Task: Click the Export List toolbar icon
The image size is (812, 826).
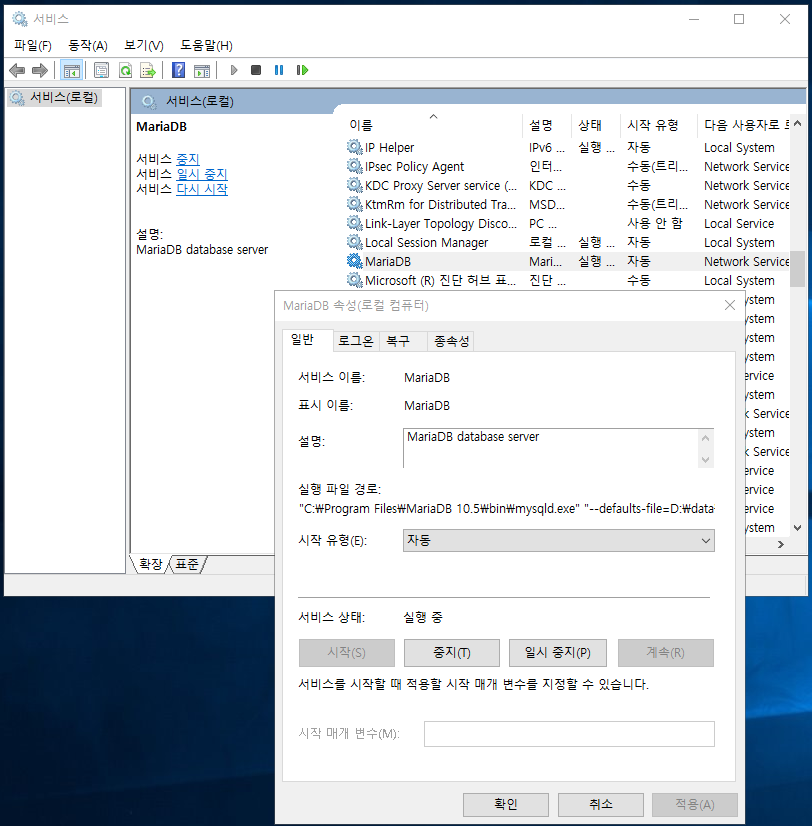Action: tap(148, 70)
